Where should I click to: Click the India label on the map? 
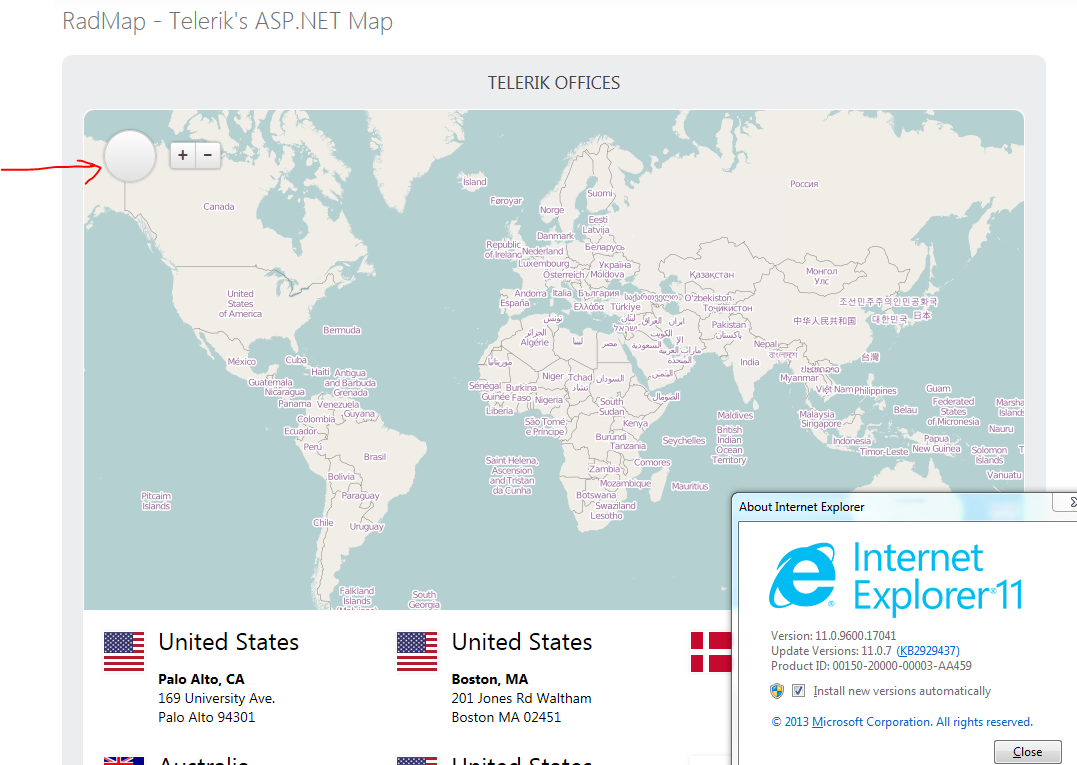(749, 362)
